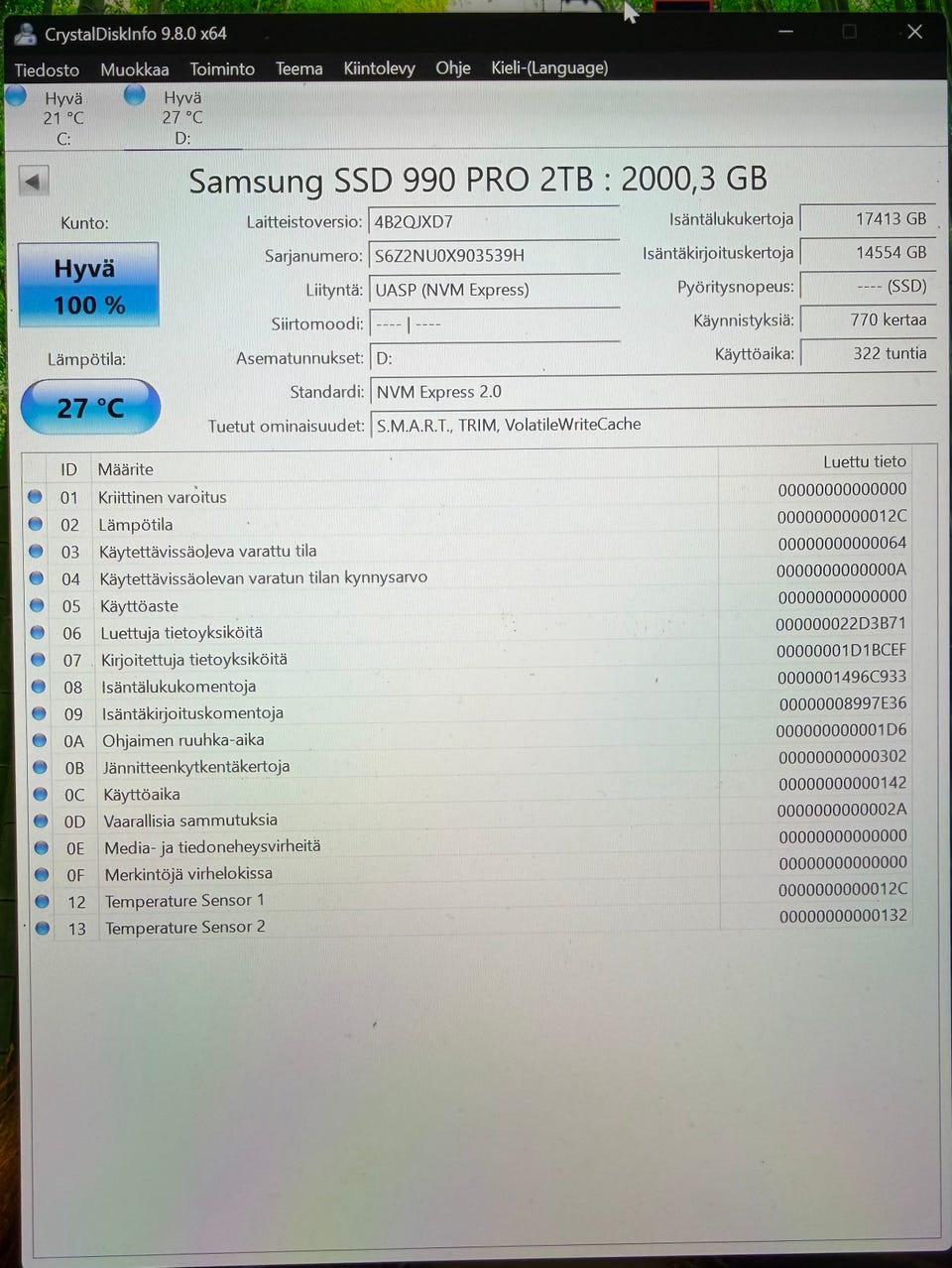Image resolution: width=952 pixels, height=1268 pixels.
Task: Click status icon for Isäntälukukomentoja row
Action: (x=39, y=686)
